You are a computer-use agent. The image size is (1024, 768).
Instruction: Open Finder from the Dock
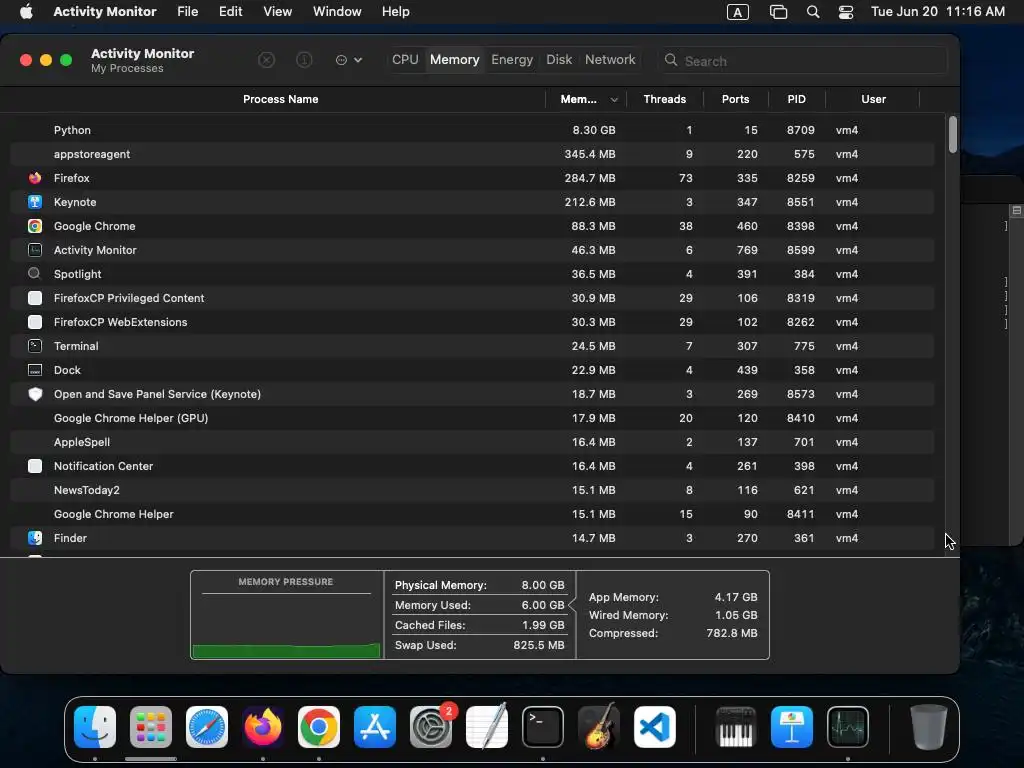[x=95, y=727]
